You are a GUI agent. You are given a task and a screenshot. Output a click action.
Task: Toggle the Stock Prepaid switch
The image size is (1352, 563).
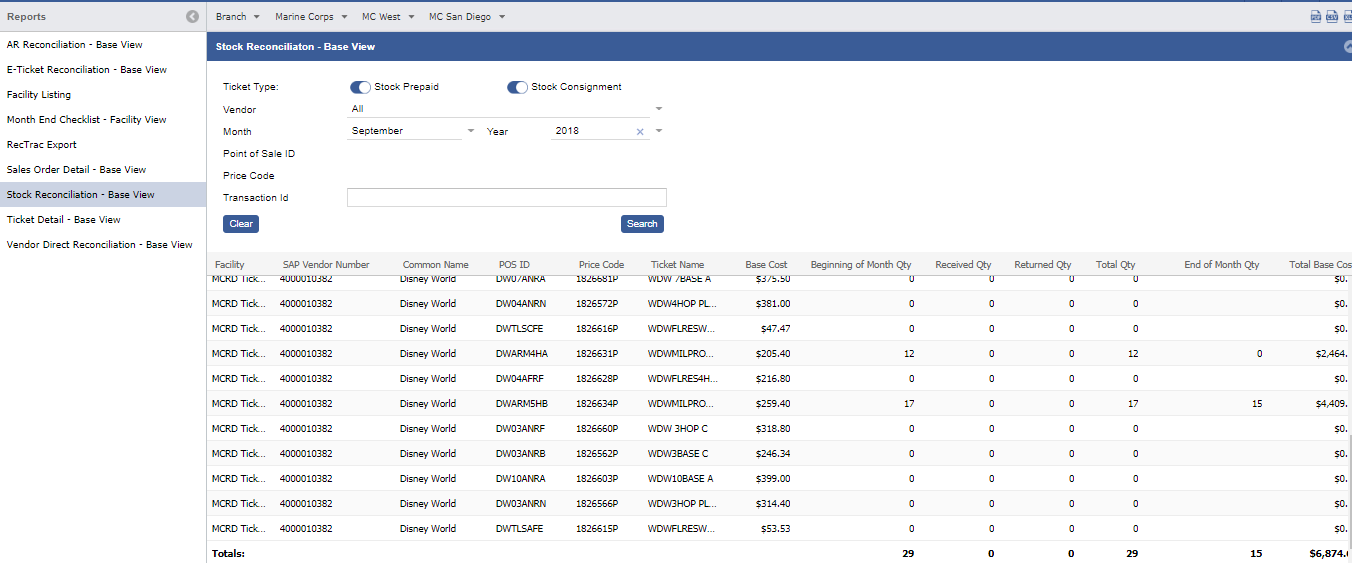[x=360, y=87]
